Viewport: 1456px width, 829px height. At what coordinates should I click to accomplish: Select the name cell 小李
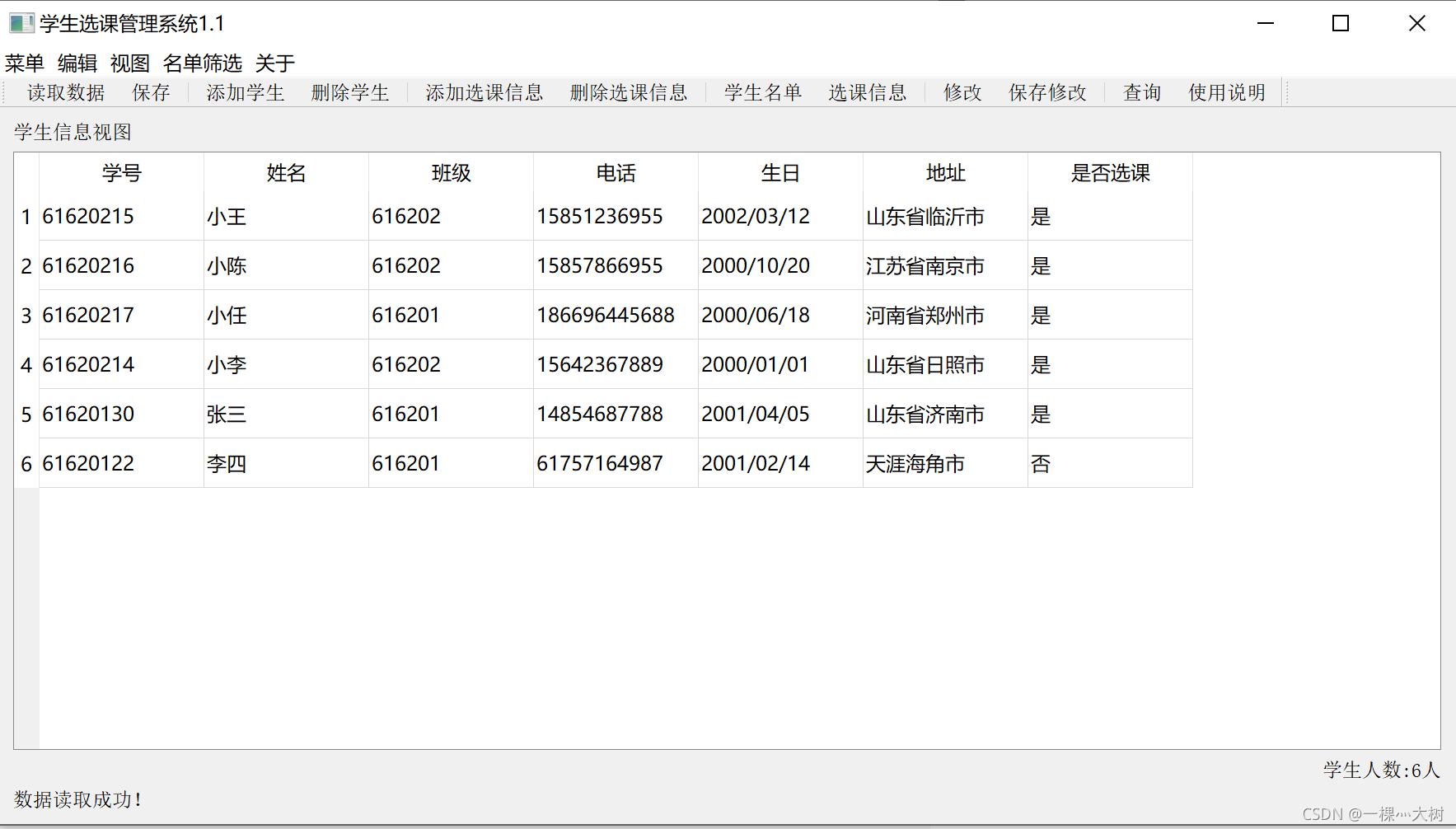point(286,365)
